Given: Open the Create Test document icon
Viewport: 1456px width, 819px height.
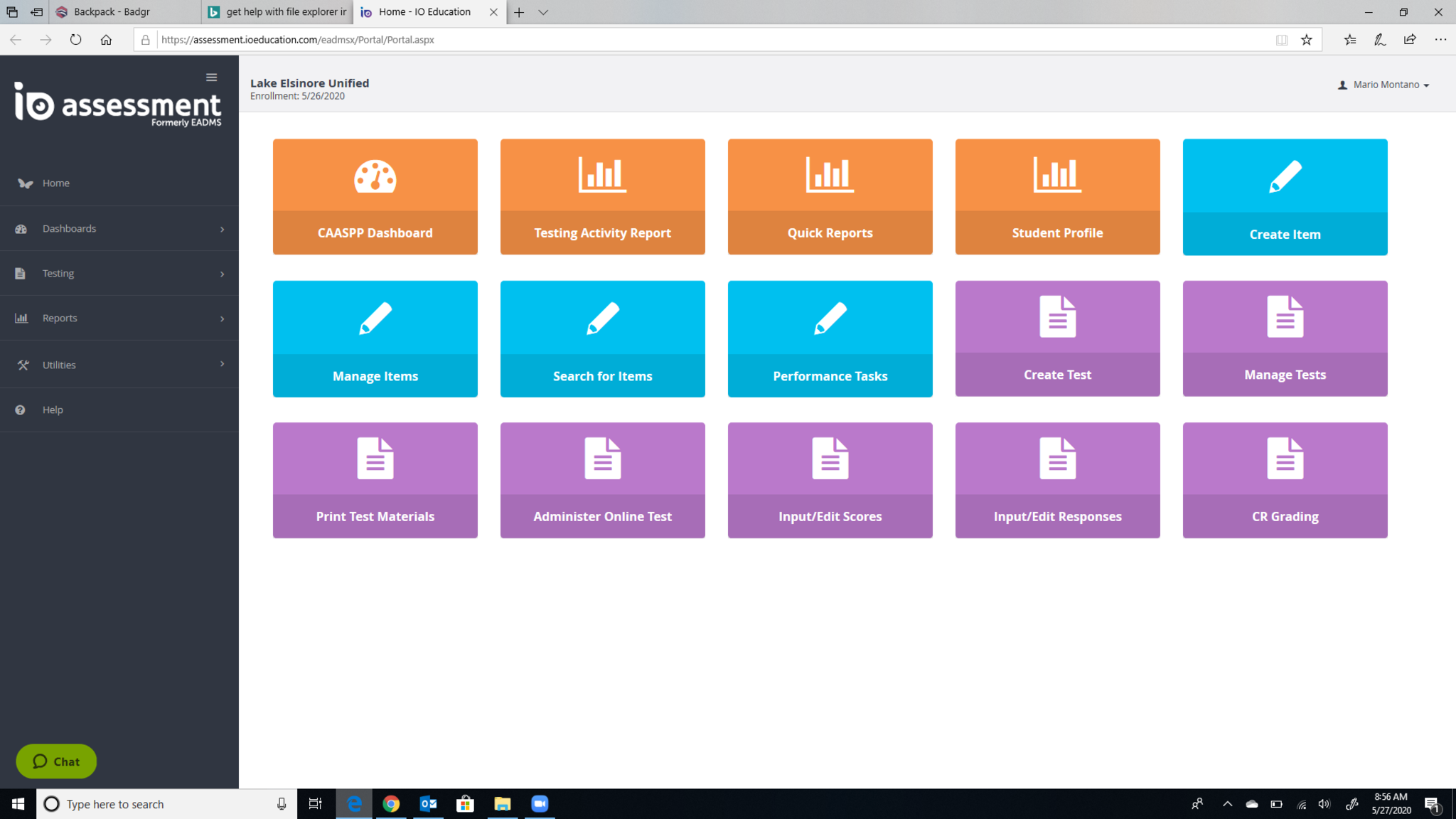Looking at the screenshot, I should tap(1057, 317).
